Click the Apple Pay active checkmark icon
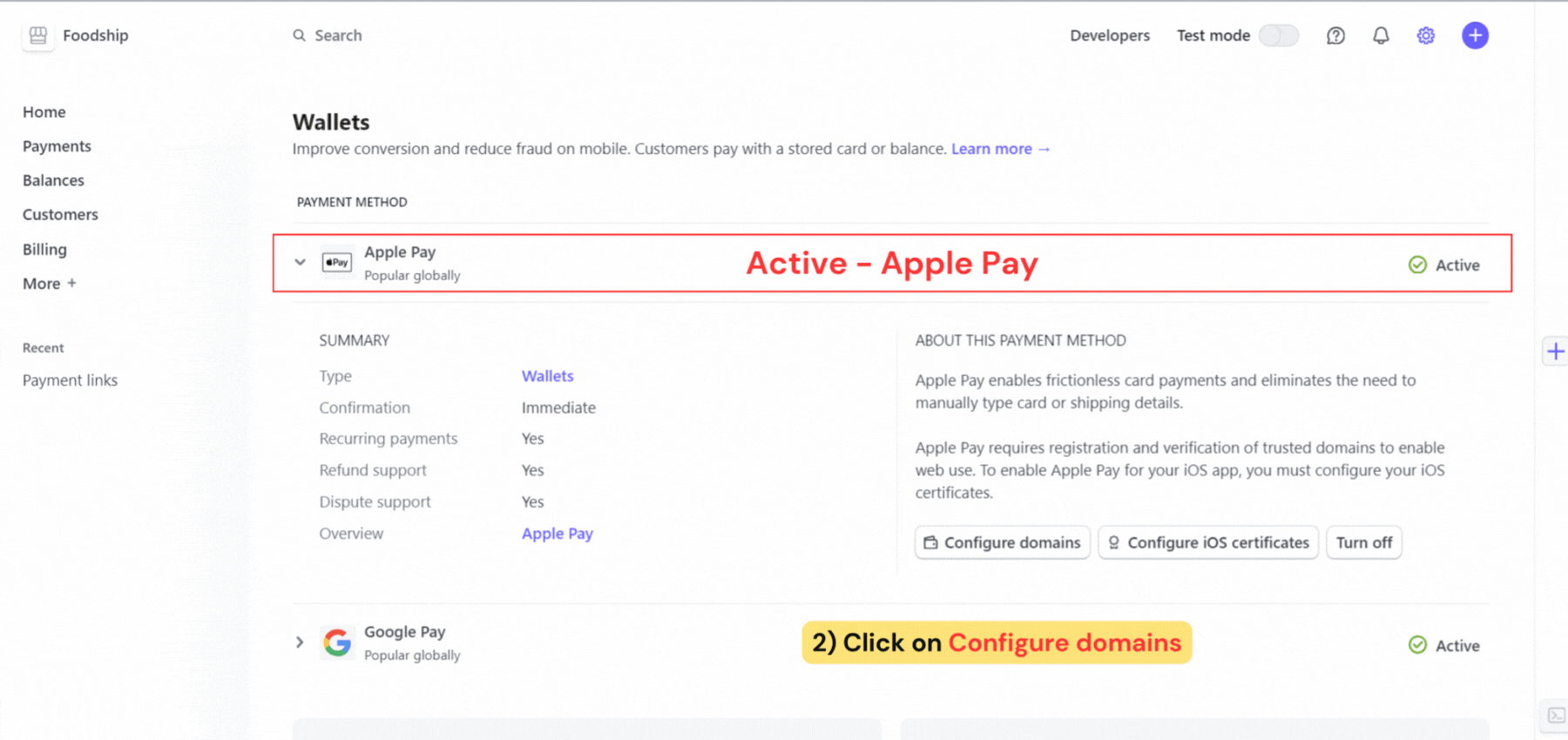Image resolution: width=1568 pixels, height=740 pixels. [x=1417, y=265]
